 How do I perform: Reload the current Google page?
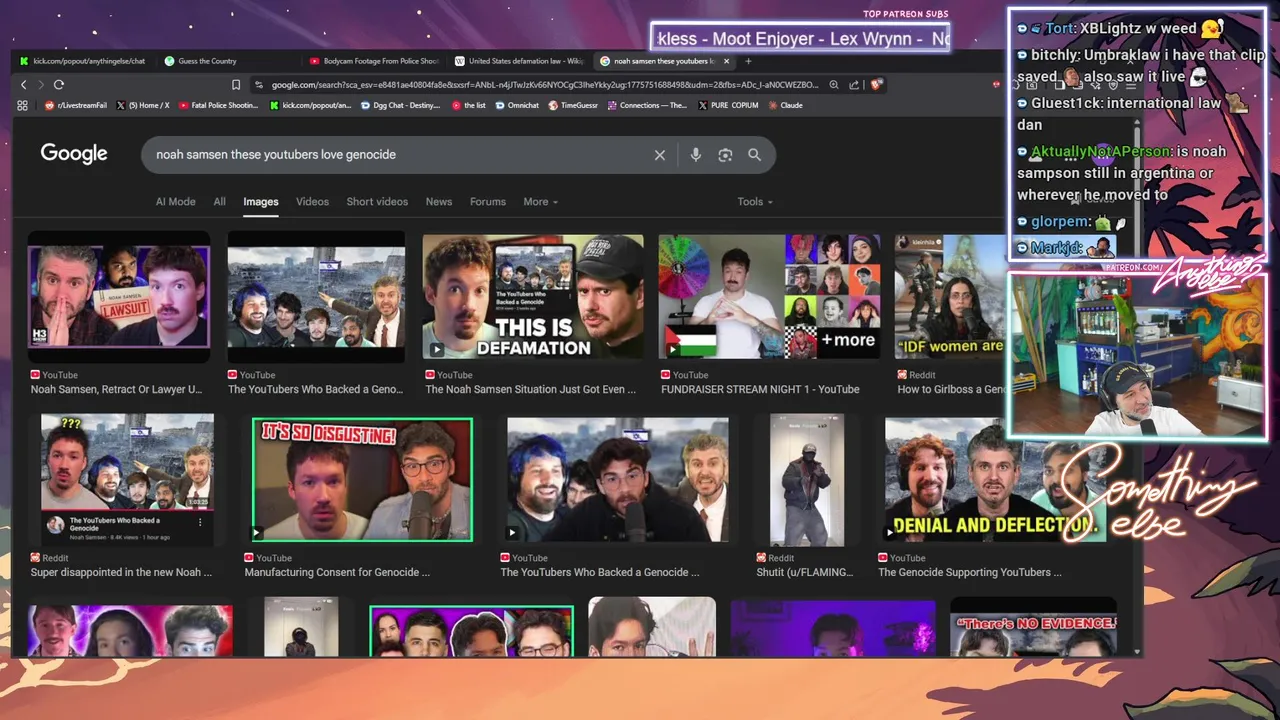pyautogui.click(x=59, y=85)
